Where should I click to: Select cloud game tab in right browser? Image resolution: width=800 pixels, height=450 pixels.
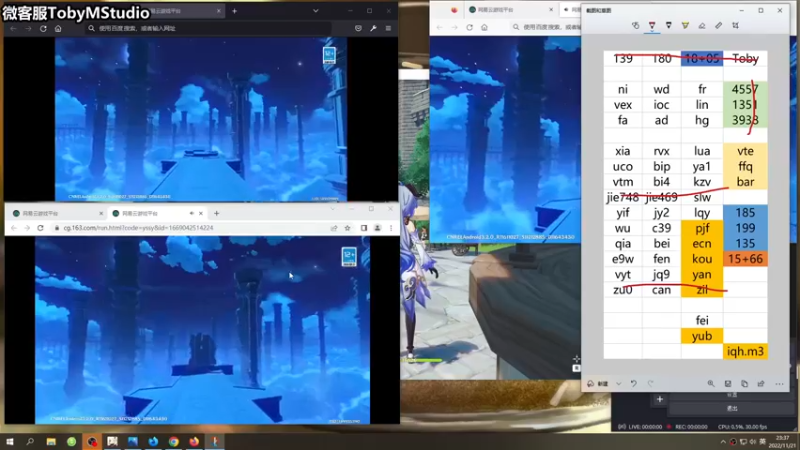pos(510,10)
